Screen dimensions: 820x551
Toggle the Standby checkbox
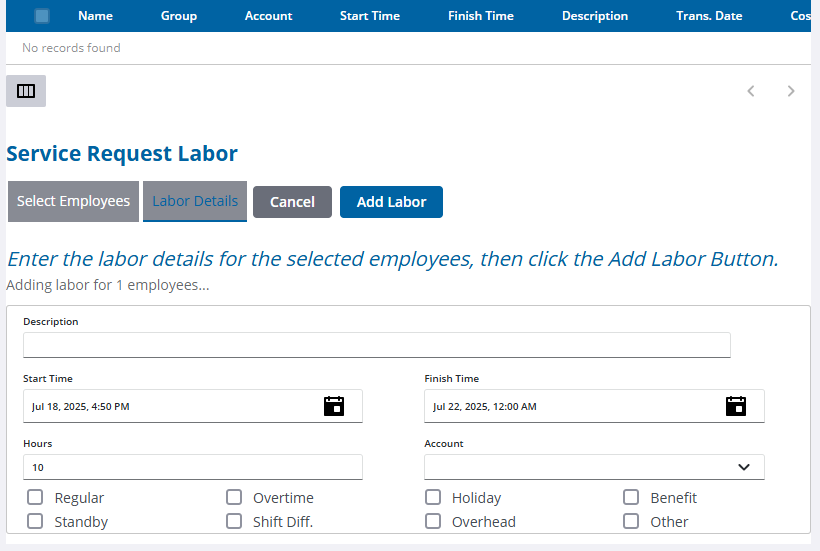pyautogui.click(x=35, y=521)
